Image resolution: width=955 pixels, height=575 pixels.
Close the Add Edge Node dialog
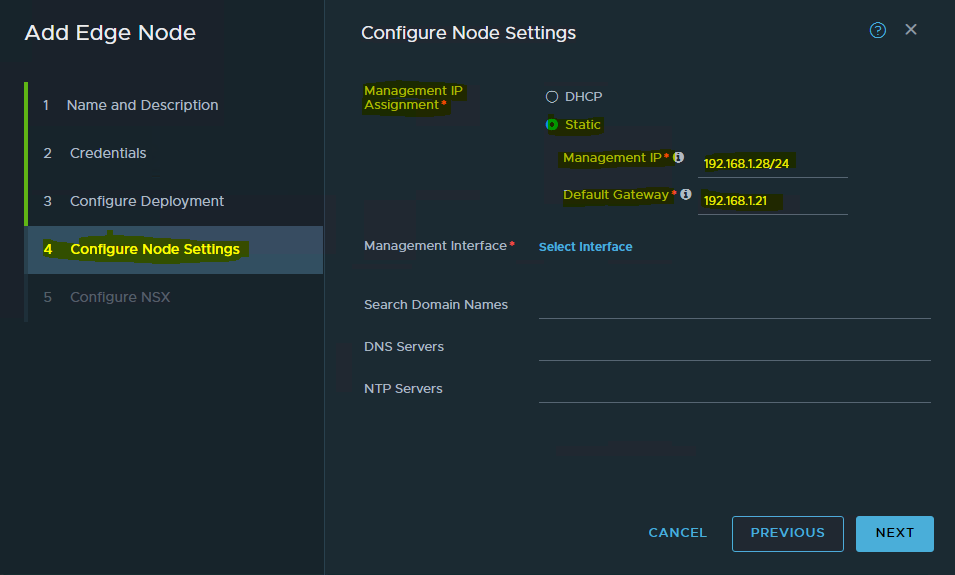coord(911,29)
